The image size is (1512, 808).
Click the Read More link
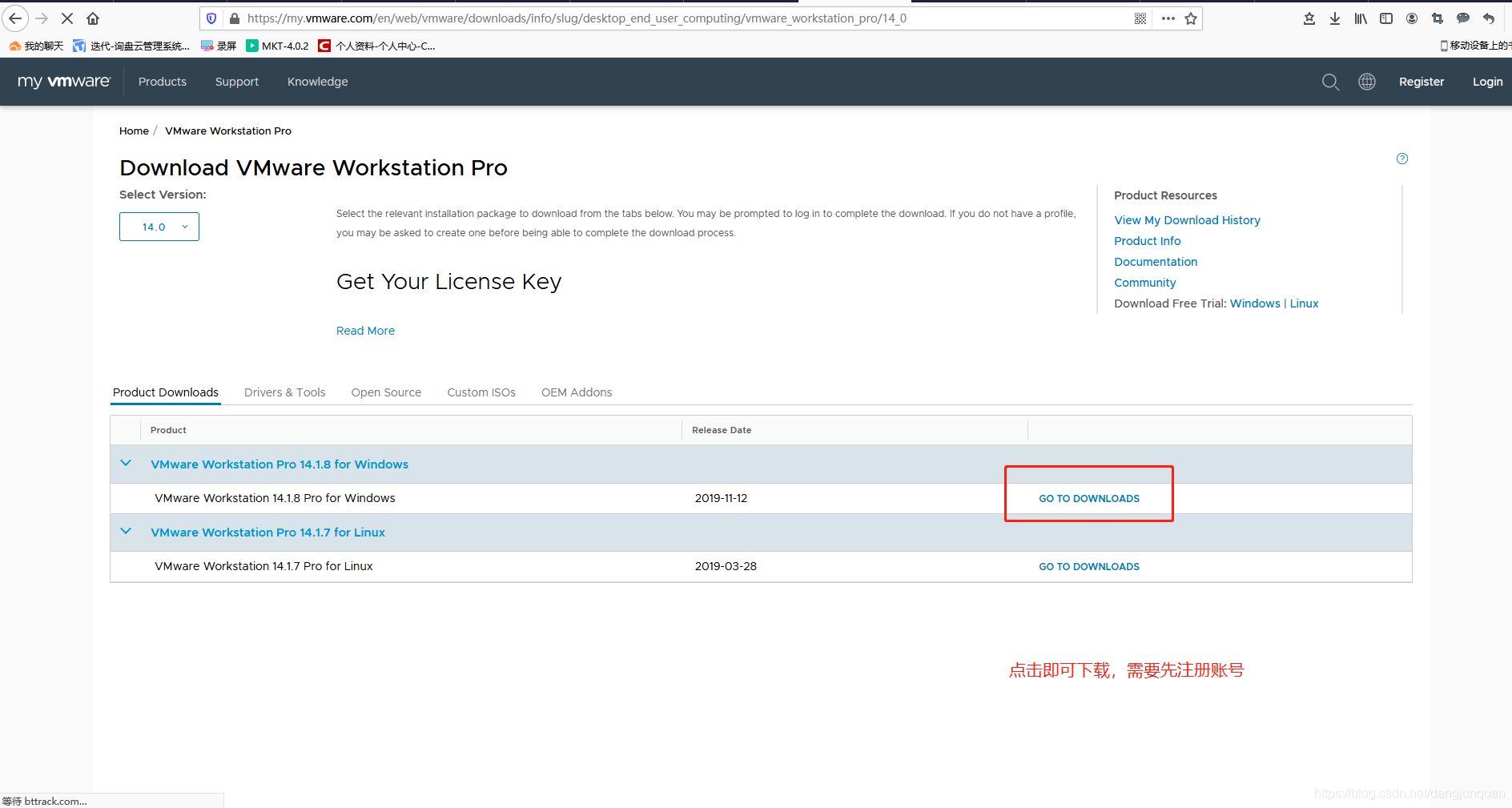(365, 331)
